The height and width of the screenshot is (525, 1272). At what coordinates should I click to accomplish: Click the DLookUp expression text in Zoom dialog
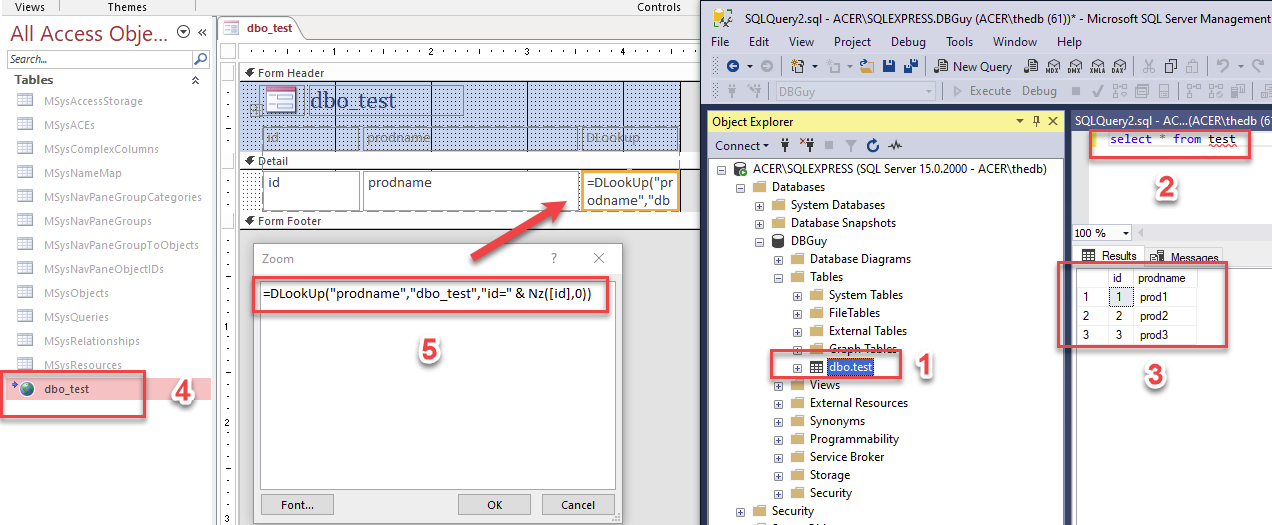click(x=428, y=295)
